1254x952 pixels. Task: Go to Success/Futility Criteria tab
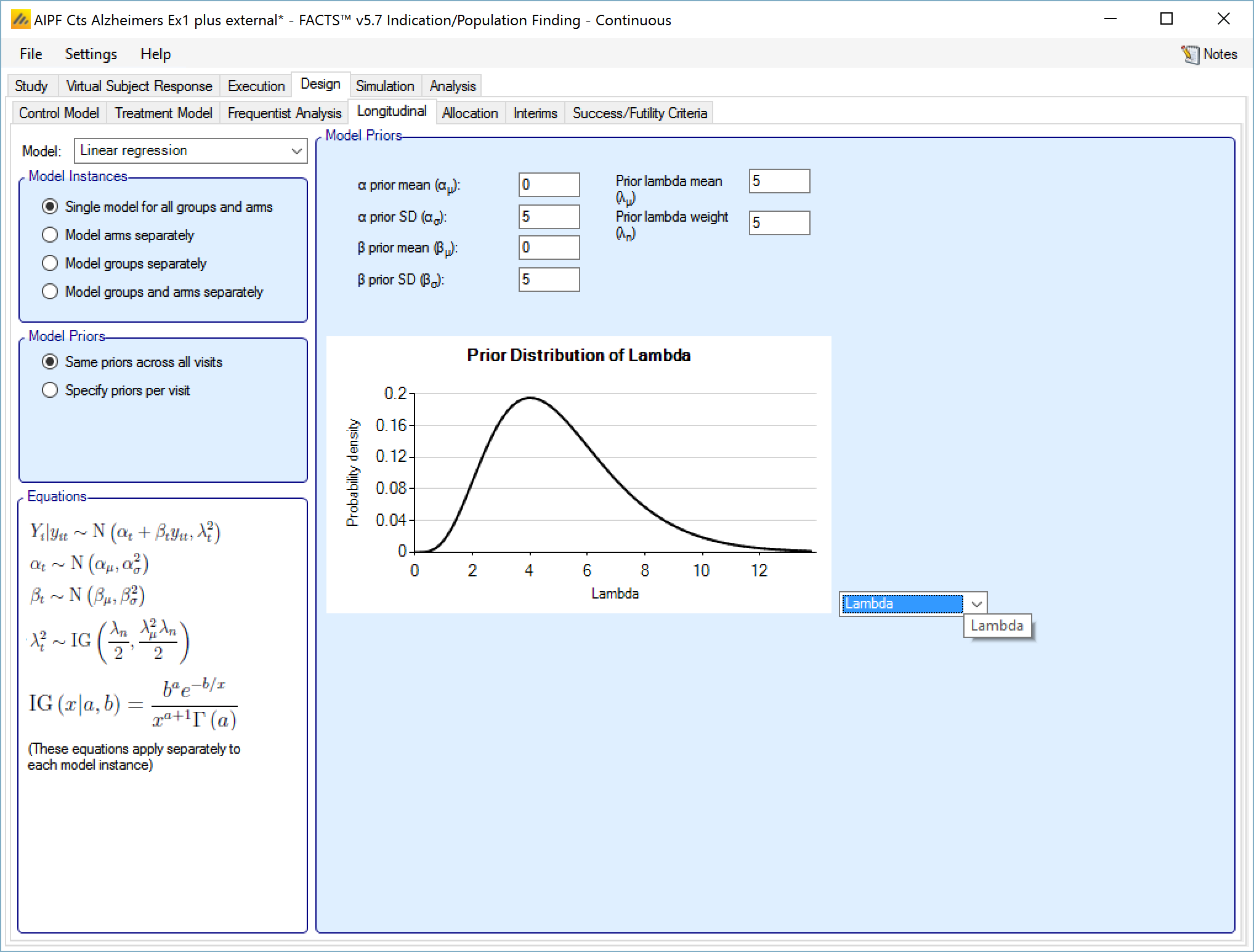point(639,113)
